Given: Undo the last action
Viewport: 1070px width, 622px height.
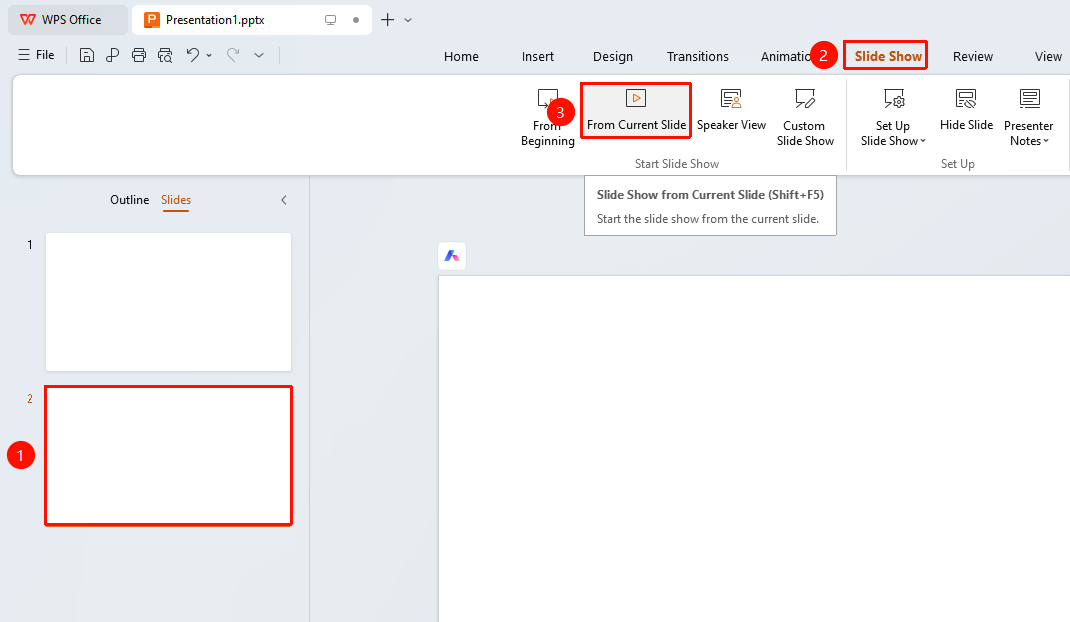Looking at the screenshot, I should (x=192, y=55).
